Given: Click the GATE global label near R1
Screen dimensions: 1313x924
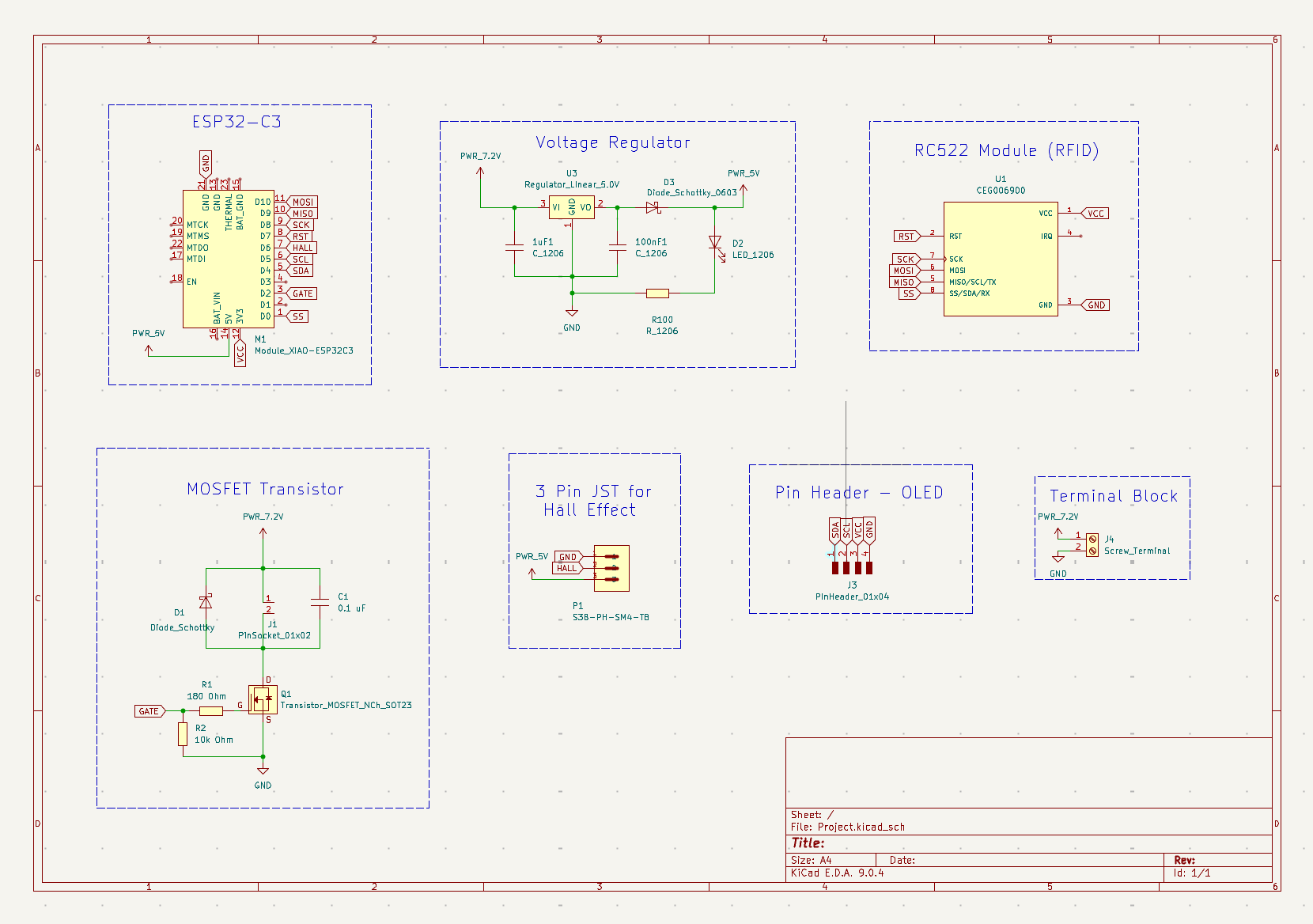Looking at the screenshot, I should [149, 711].
